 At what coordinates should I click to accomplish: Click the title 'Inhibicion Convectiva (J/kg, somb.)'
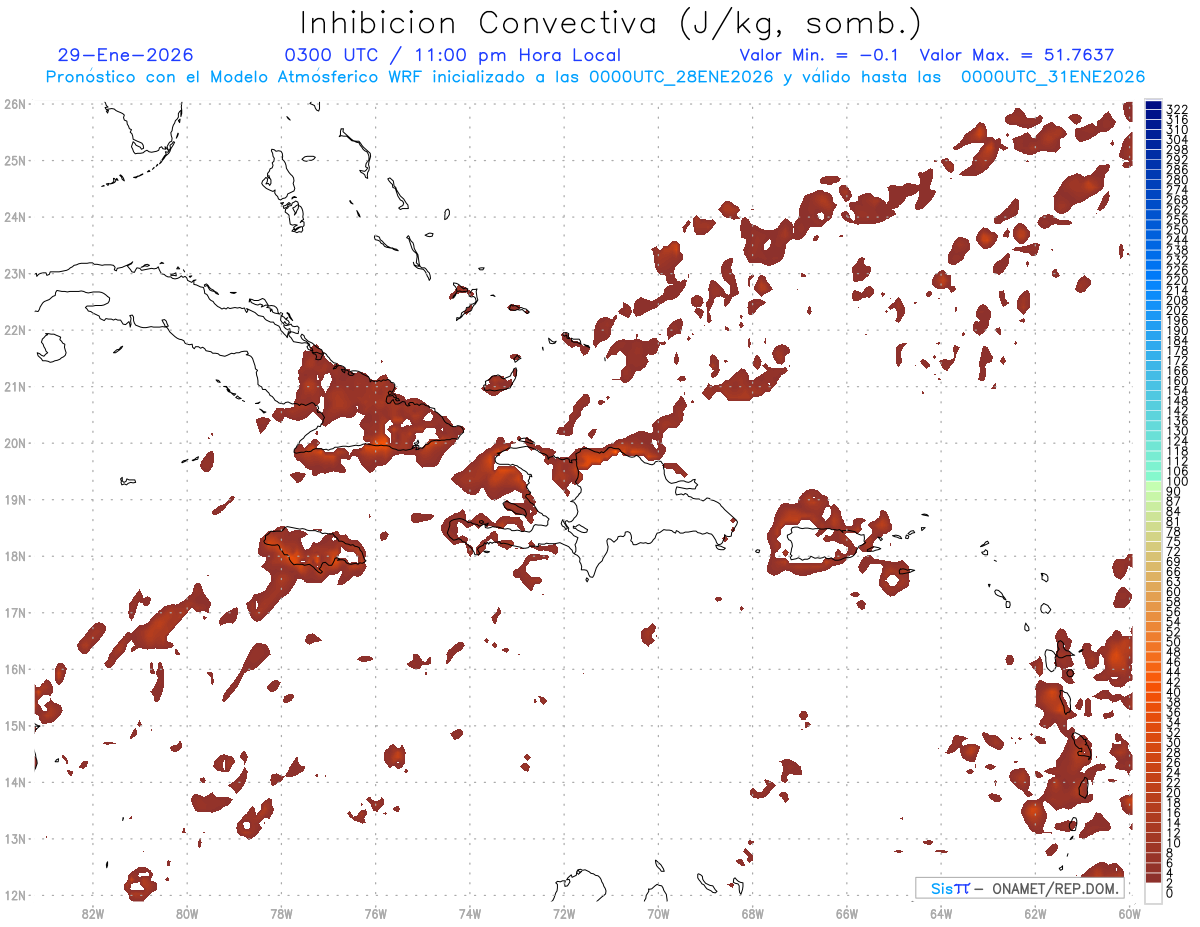611,23
